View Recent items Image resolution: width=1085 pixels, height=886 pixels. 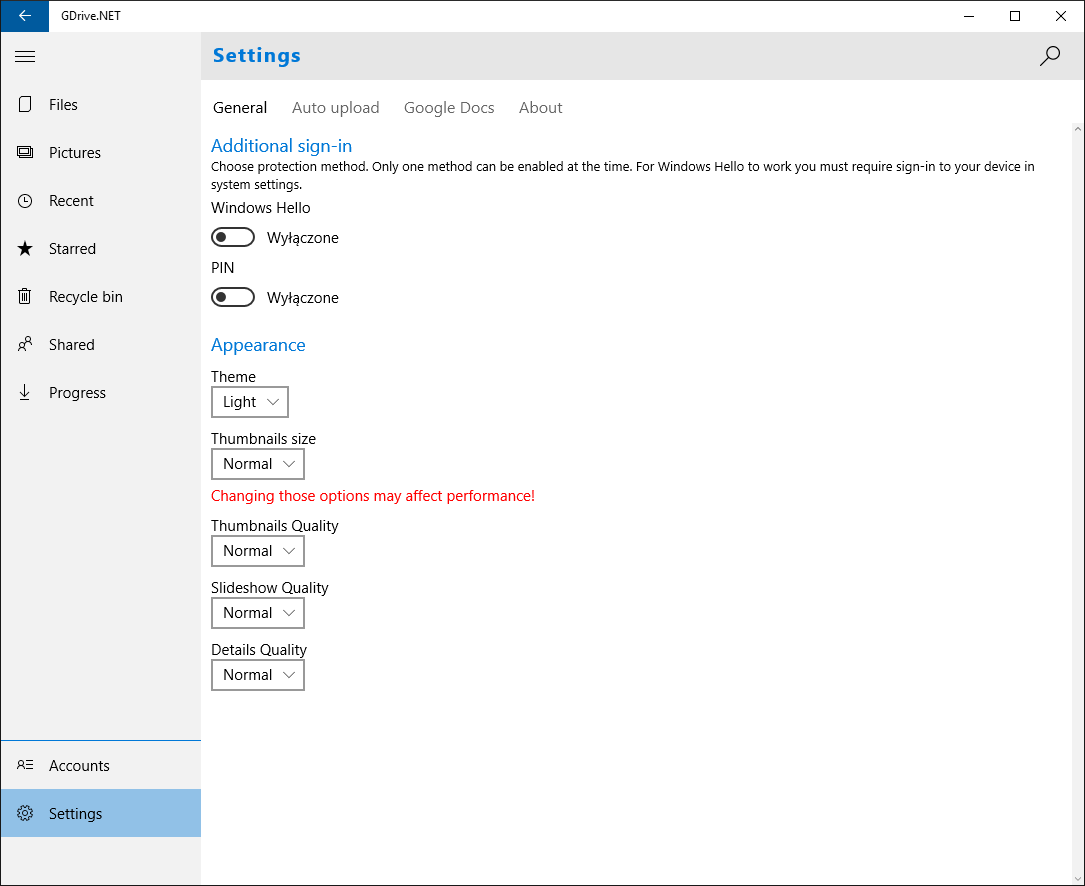72,200
